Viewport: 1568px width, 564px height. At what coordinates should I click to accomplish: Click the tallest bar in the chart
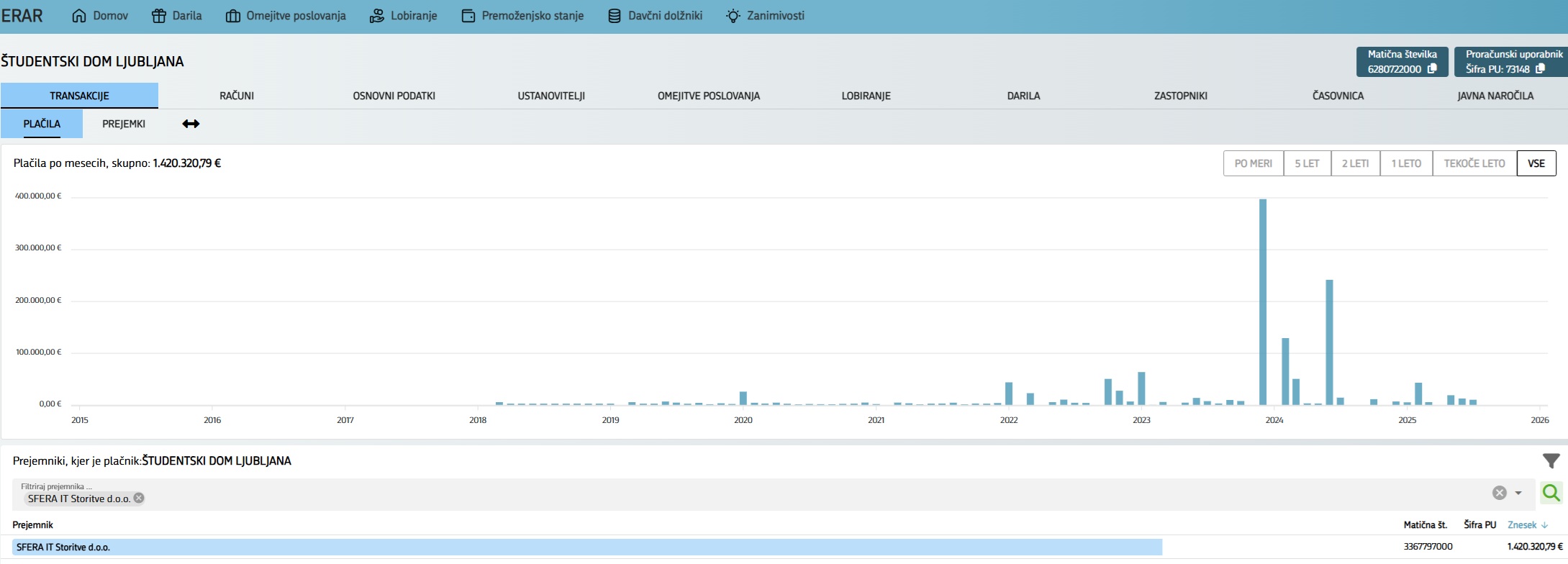pyautogui.click(x=1263, y=302)
